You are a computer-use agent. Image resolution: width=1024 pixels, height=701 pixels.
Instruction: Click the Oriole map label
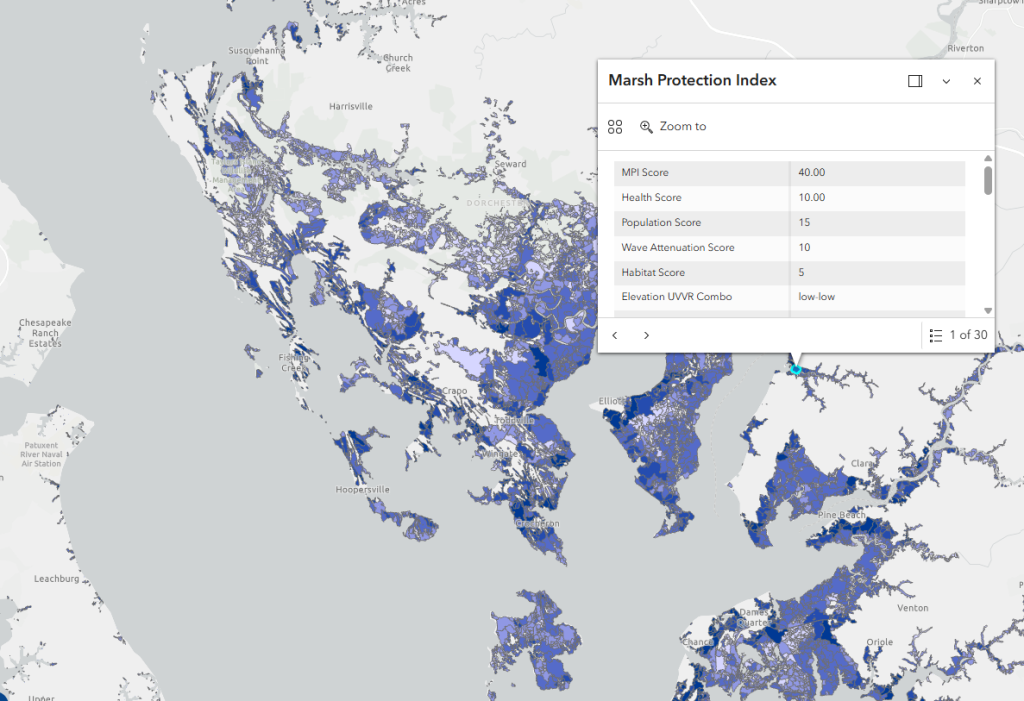pos(879,642)
